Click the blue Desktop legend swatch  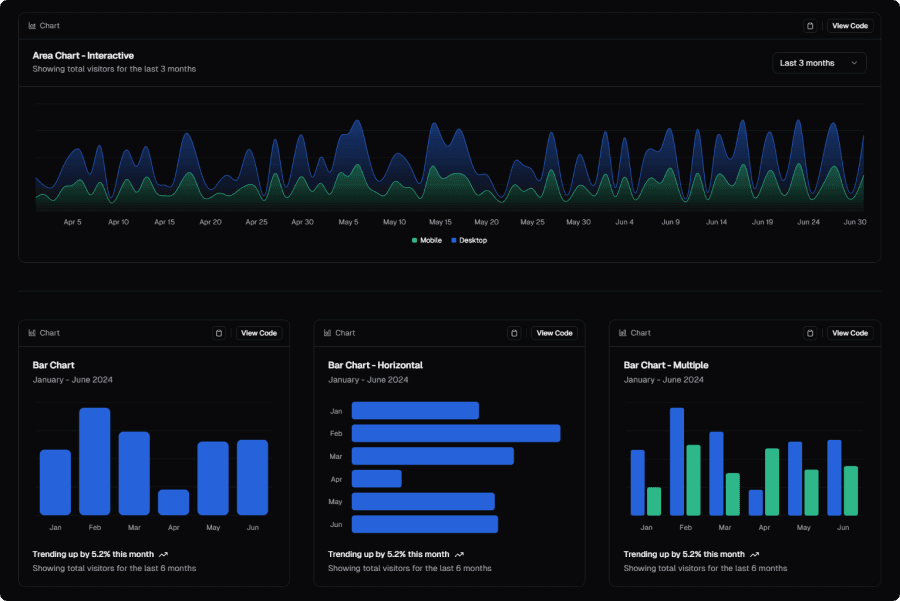pyautogui.click(x=453, y=240)
